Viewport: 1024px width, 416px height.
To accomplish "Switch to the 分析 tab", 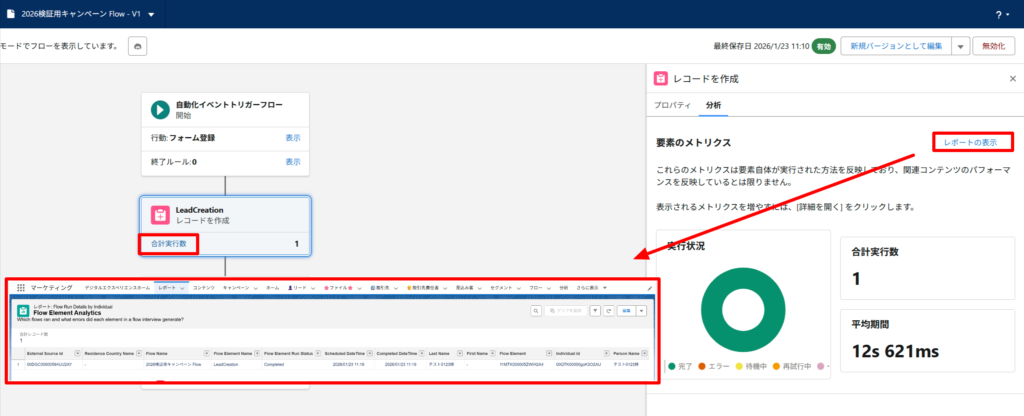I will coord(713,105).
